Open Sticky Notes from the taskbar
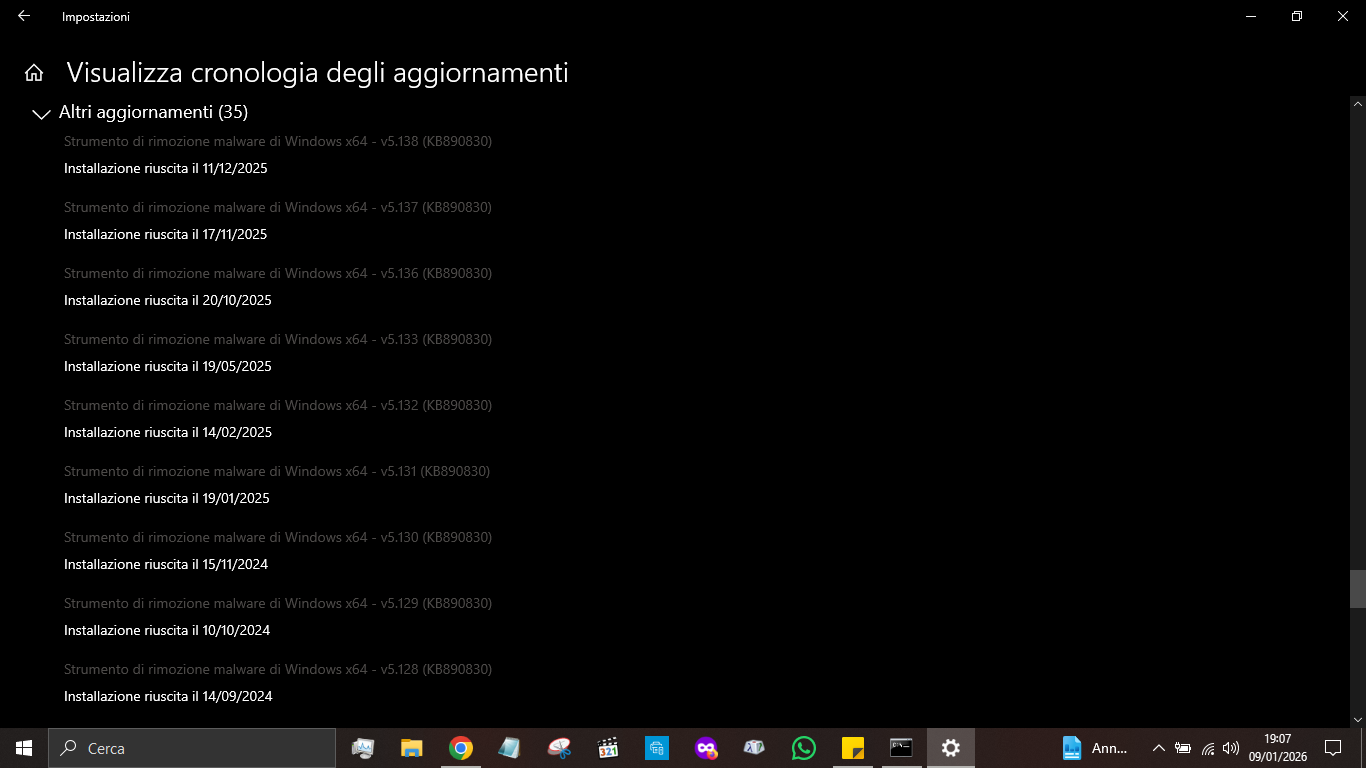1366x768 pixels. click(x=853, y=748)
